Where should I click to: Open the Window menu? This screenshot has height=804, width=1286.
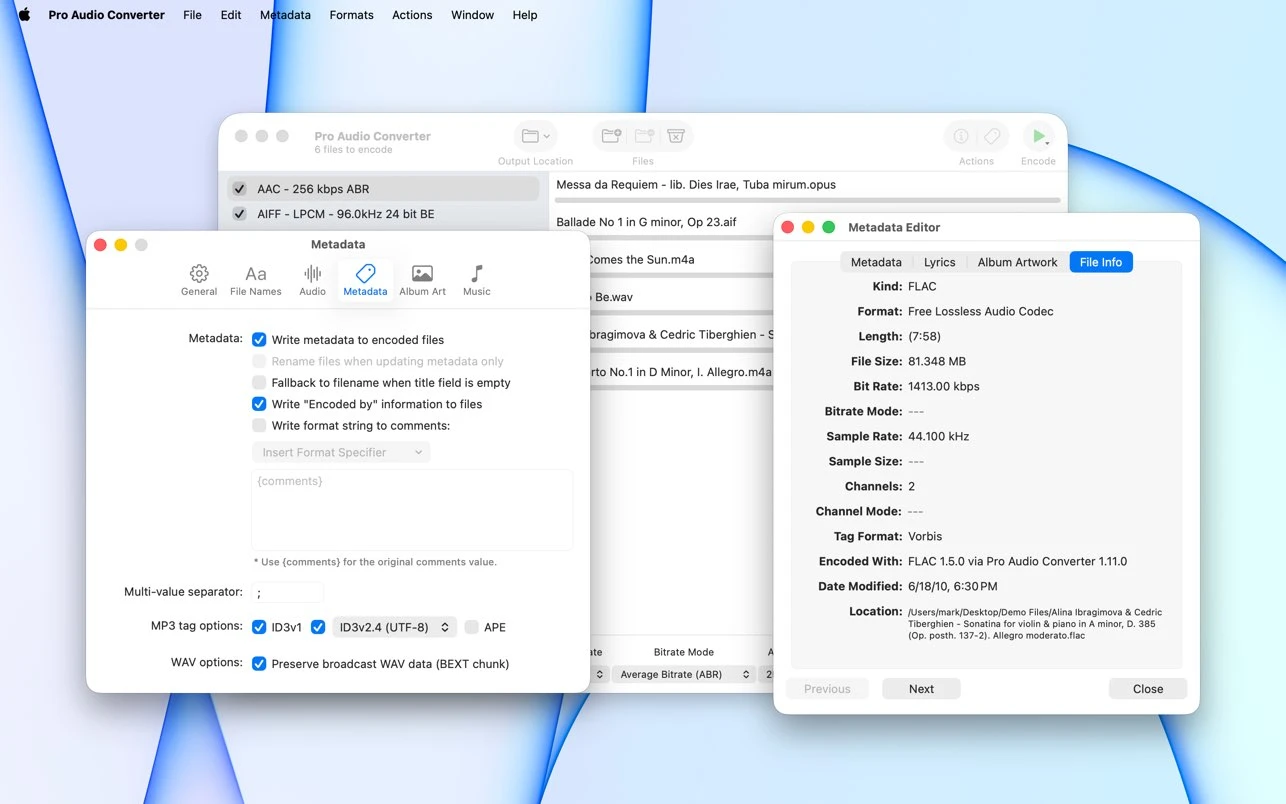click(x=472, y=15)
